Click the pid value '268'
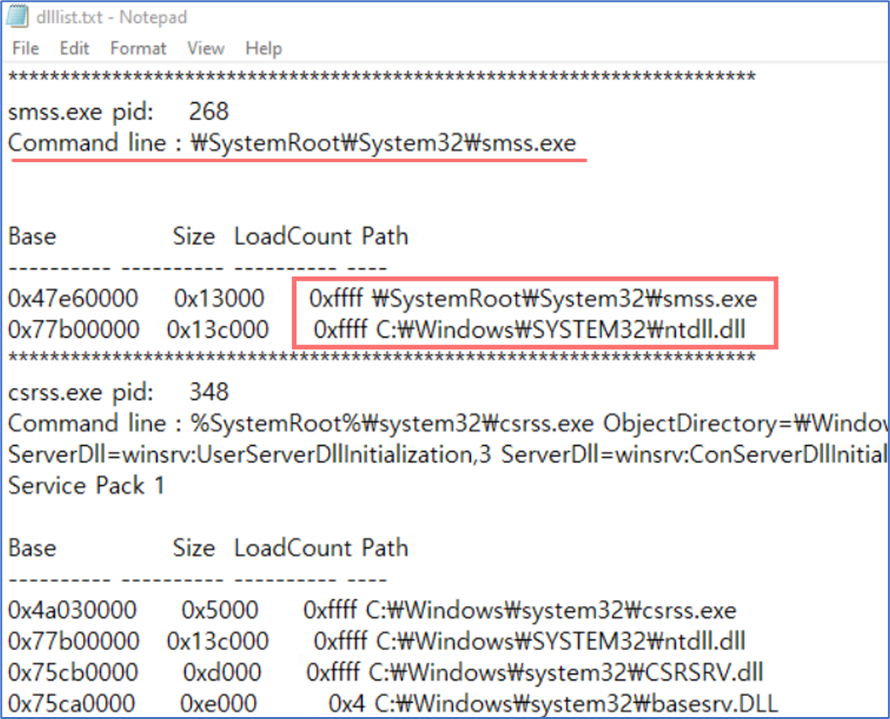 click(x=208, y=111)
